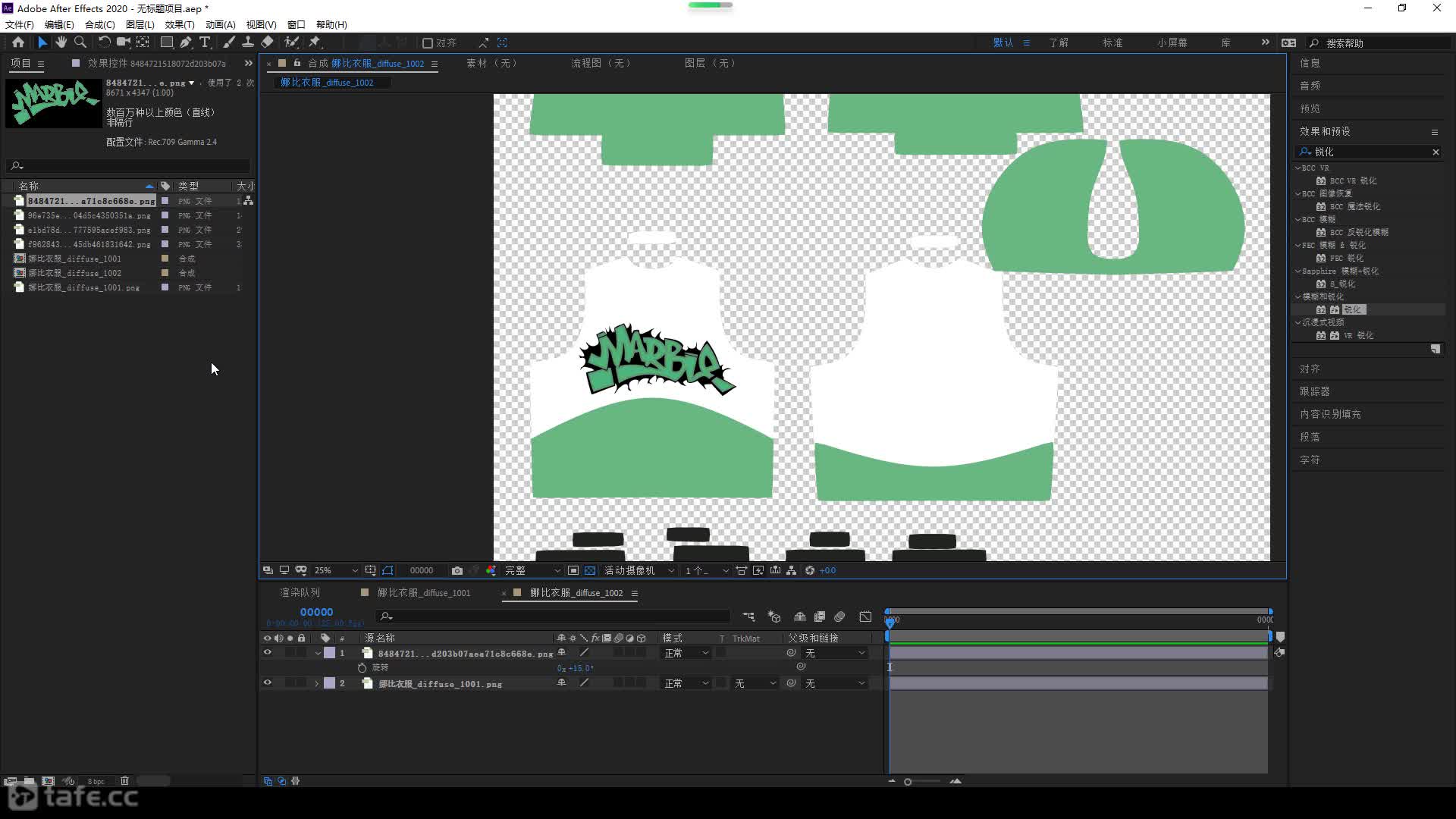Select the Pan Behind anchor tool
The height and width of the screenshot is (819, 1456).
[x=143, y=42]
